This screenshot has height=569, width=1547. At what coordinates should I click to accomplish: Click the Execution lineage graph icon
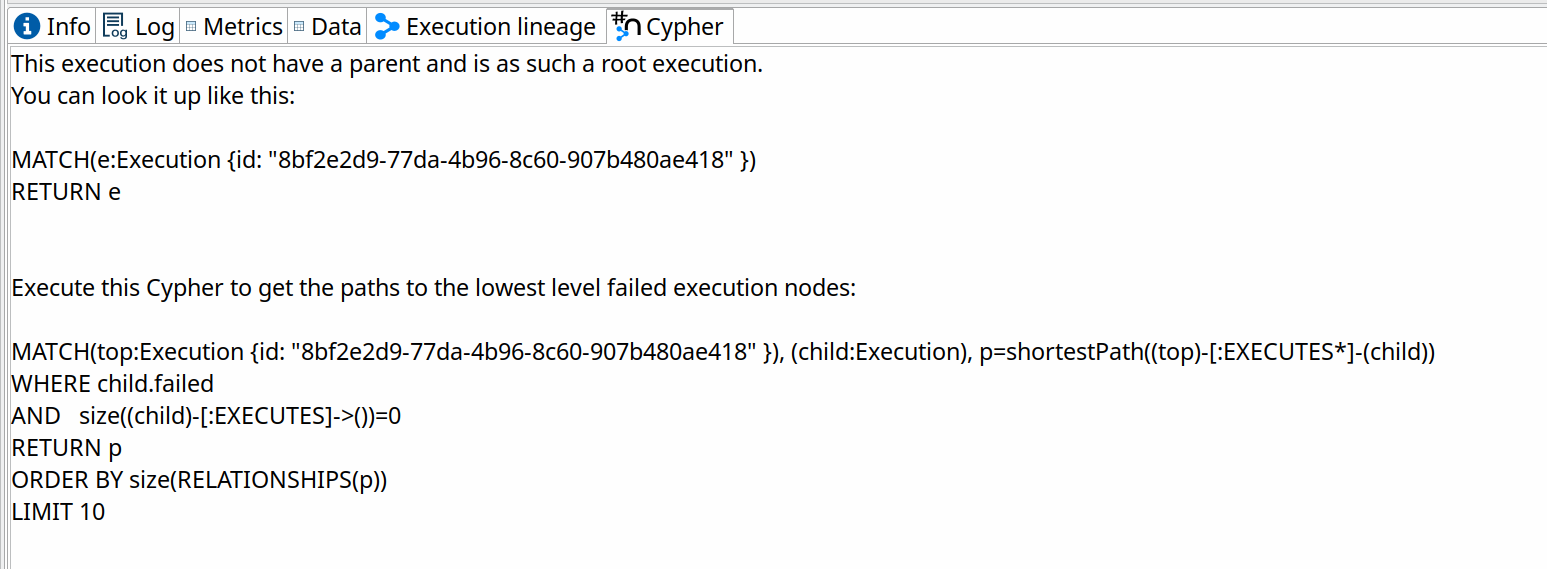387,27
